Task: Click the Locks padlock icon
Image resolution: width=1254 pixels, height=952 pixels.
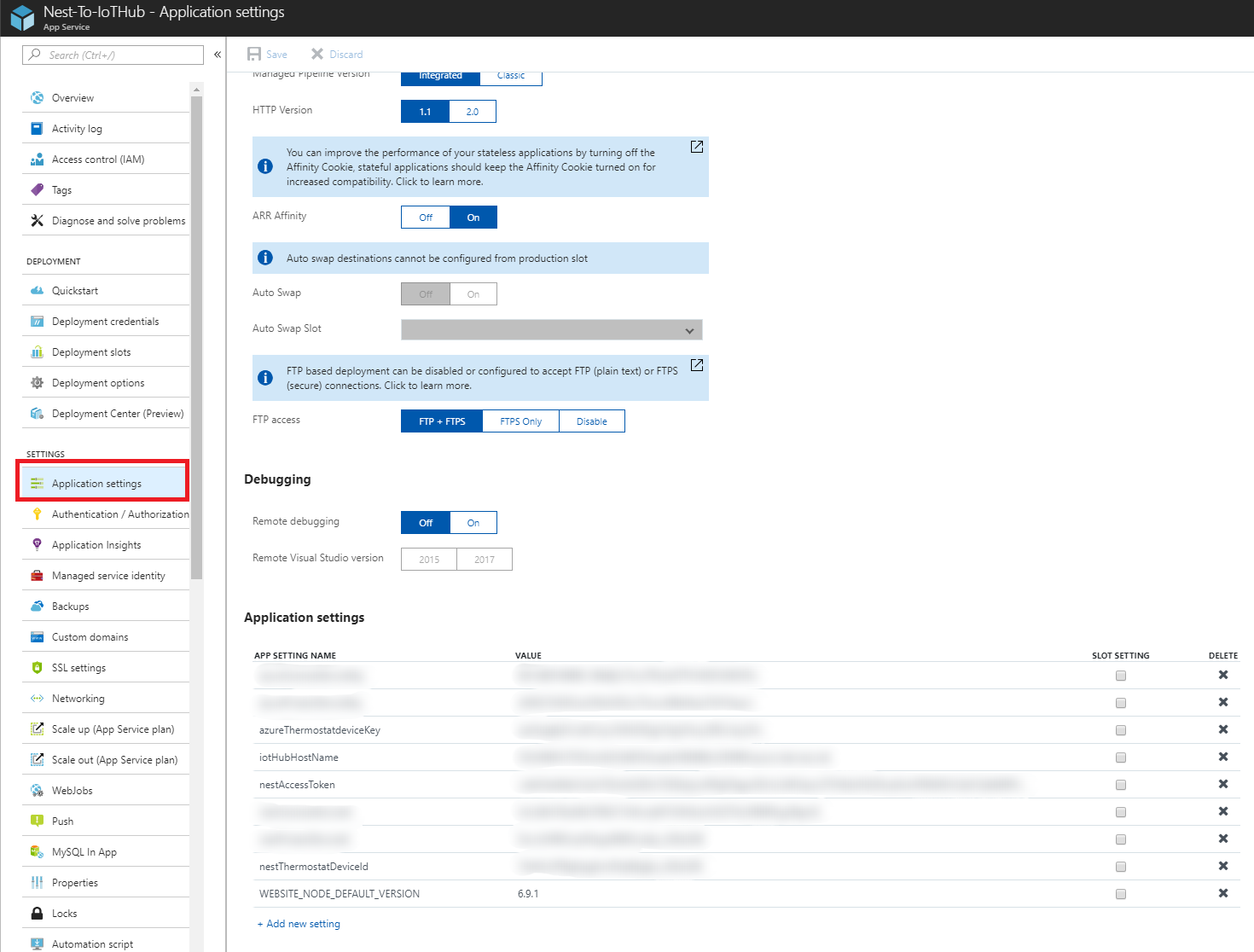Action: pyautogui.click(x=37, y=914)
